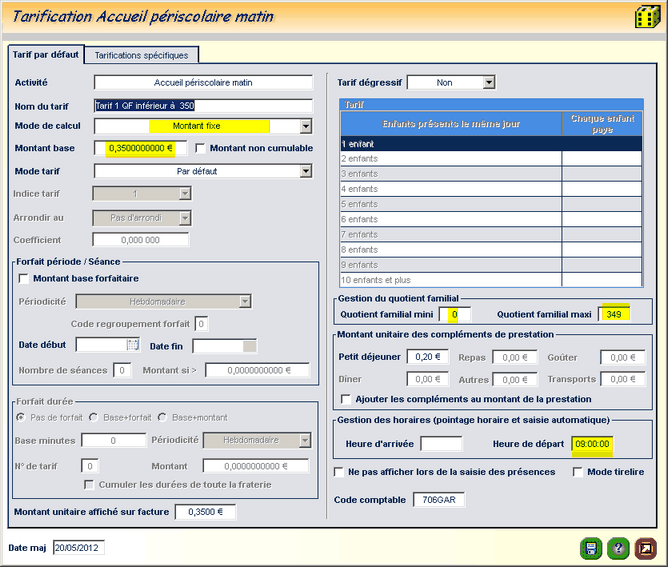Click the Montant base amount field
This screenshot has width=668, height=567.
140,149
